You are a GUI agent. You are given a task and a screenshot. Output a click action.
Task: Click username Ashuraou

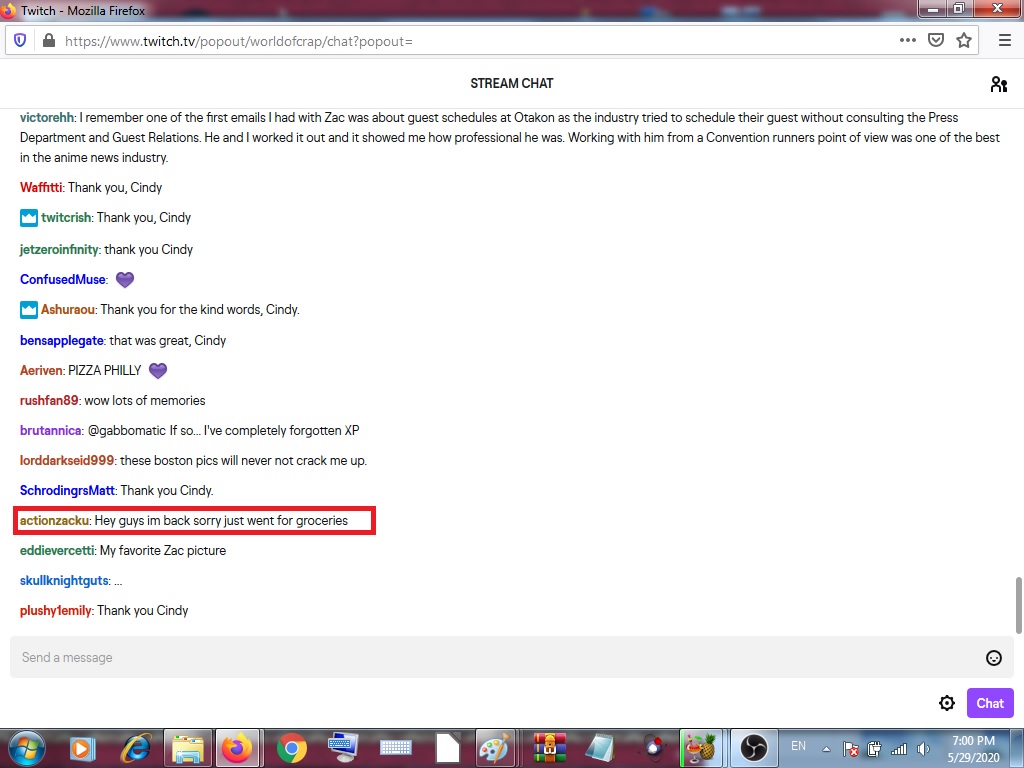(68, 310)
